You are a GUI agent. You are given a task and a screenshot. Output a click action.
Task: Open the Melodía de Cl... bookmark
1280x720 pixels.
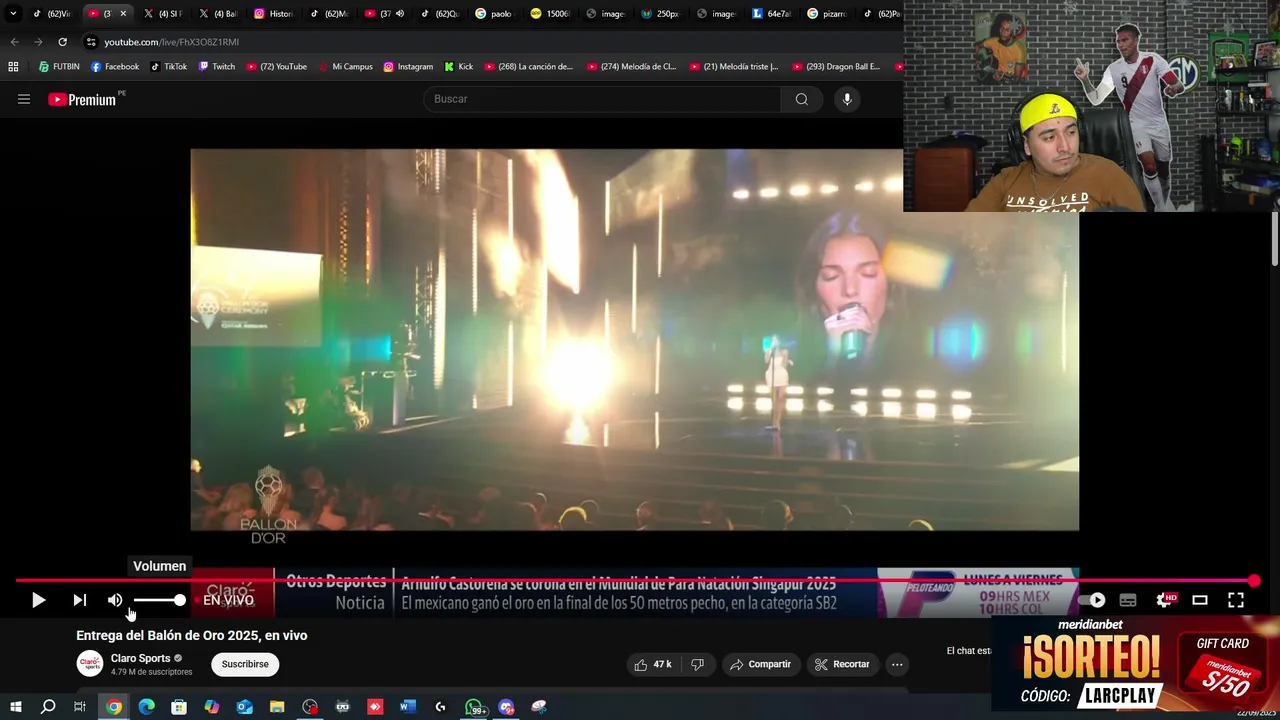pos(631,67)
